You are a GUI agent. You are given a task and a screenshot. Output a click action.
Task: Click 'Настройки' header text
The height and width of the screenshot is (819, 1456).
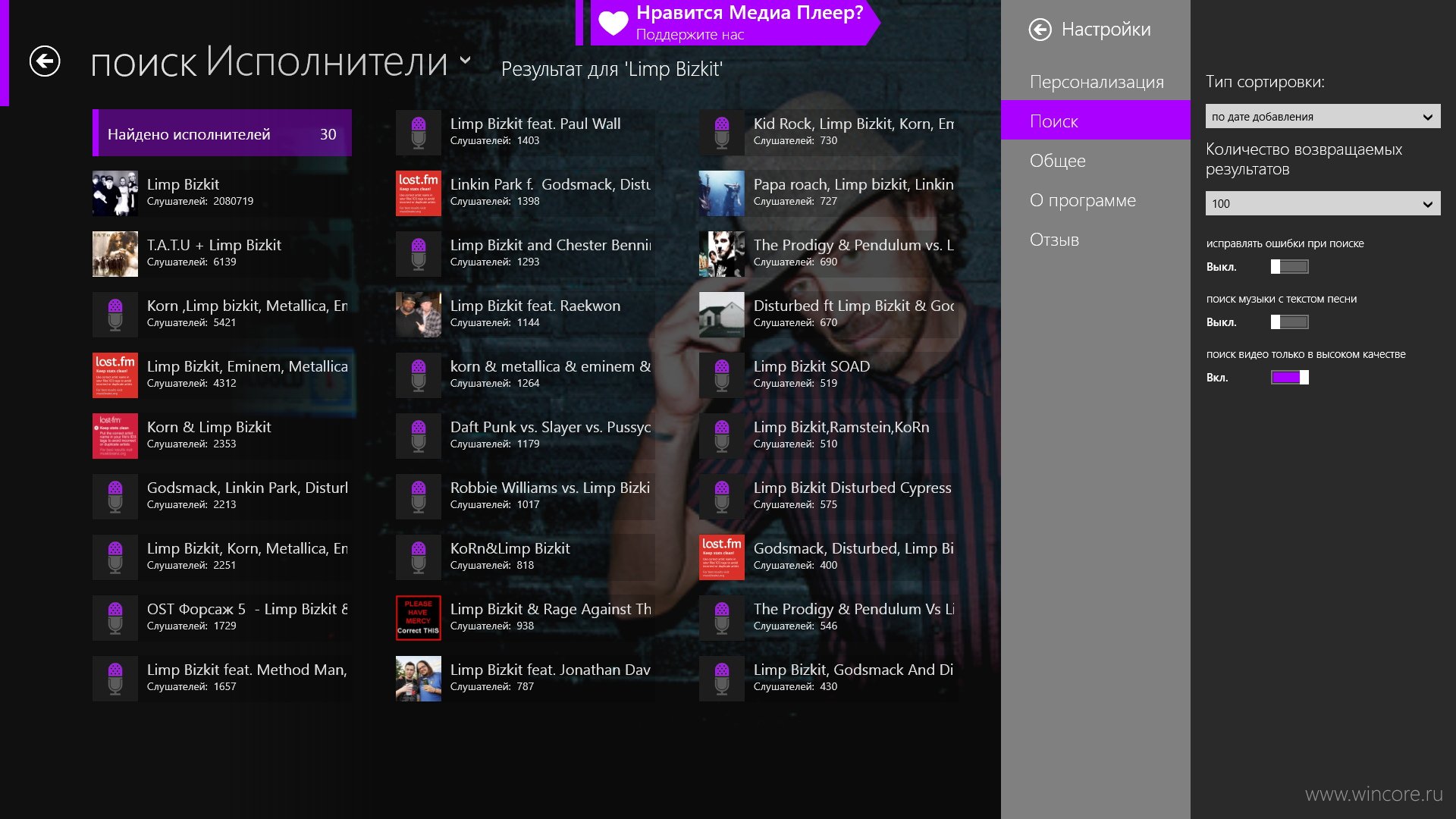coord(1106,30)
